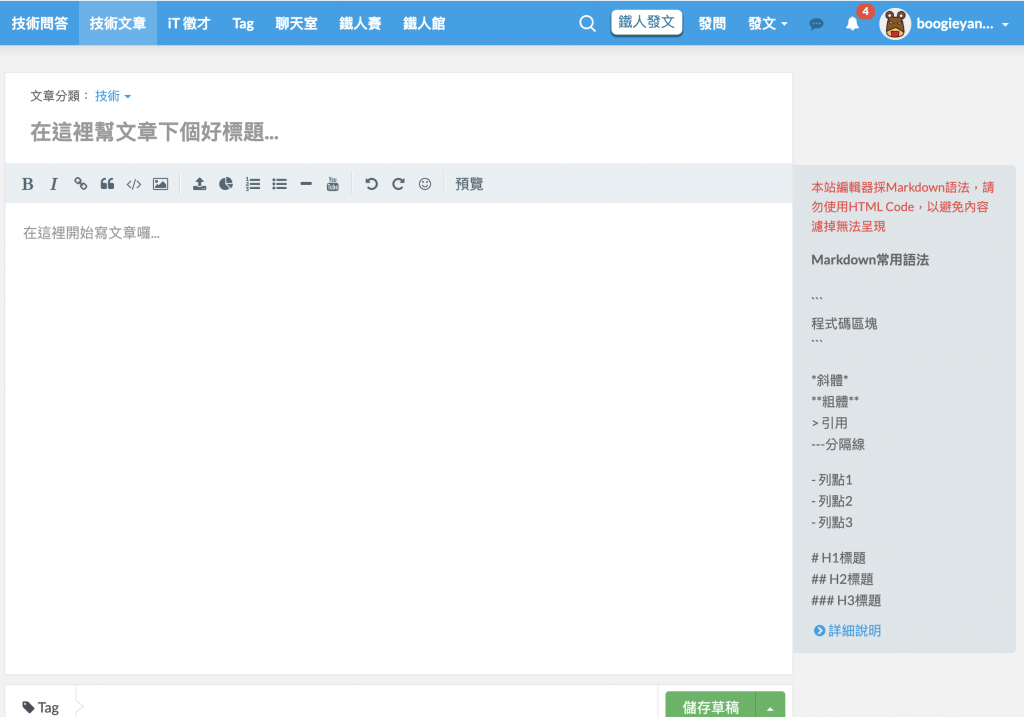Upload a file with the upload icon
The image size is (1024, 717).
coord(199,184)
